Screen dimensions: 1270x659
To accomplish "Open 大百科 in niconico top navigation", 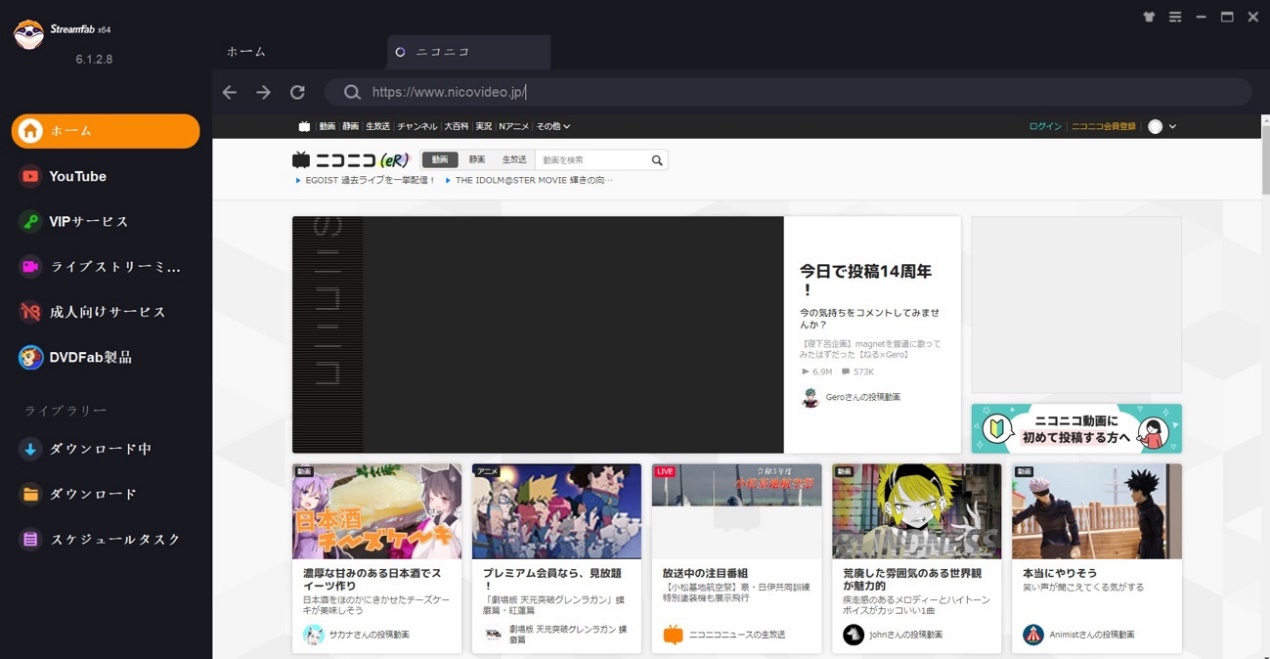I will [x=456, y=127].
